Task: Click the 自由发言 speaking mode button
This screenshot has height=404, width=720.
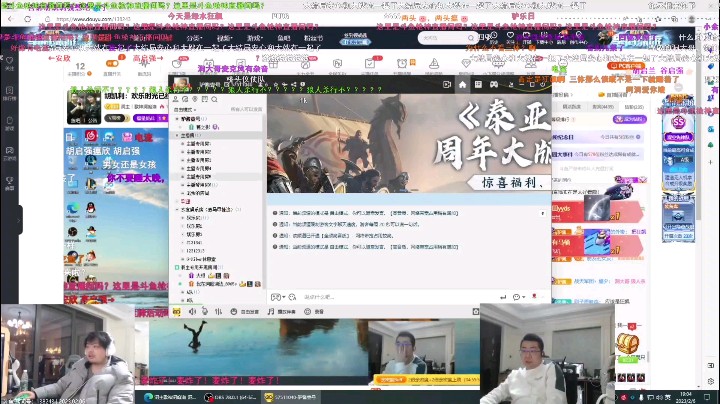Action: coord(245,312)
